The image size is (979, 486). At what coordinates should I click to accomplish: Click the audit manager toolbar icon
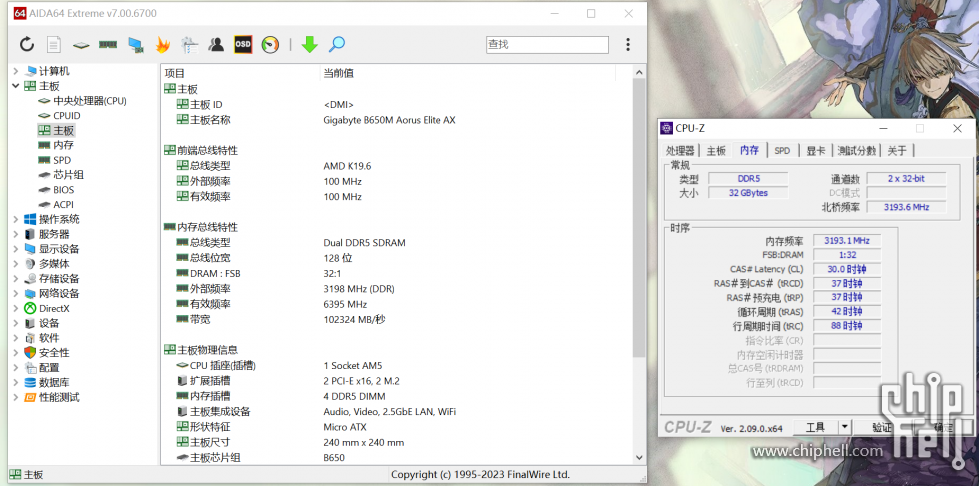coord(189,44)
